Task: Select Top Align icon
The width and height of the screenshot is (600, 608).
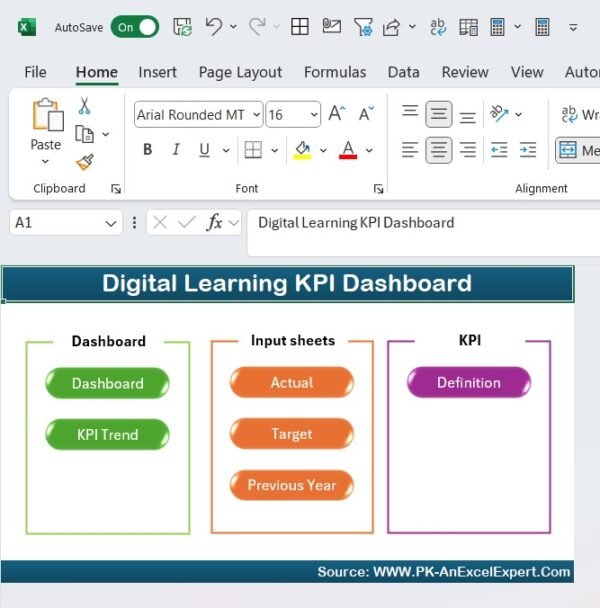Action: click(410, 111)
